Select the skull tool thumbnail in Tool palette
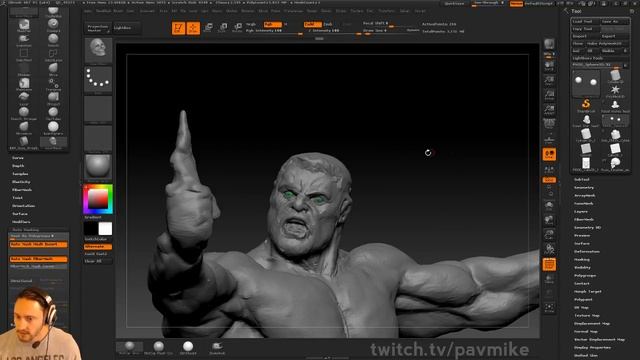The height and width of the screenshot is (360, 640). (615, 164)
